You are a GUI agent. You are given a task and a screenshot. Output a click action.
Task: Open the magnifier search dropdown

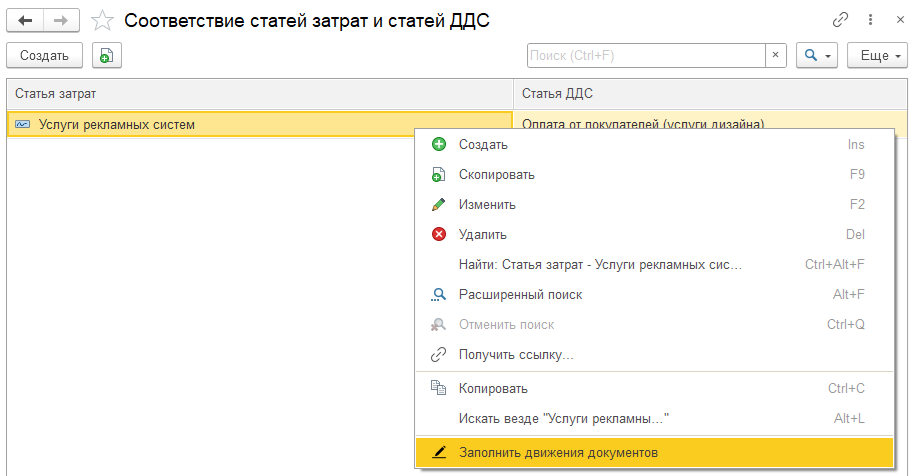tap(817, 55)
